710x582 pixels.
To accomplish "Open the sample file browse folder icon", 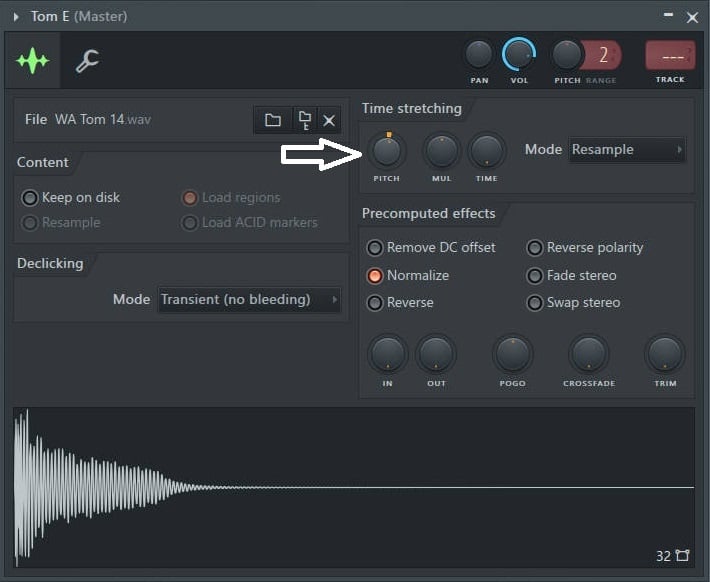I will pyautogui.click(x=273, y=120).
